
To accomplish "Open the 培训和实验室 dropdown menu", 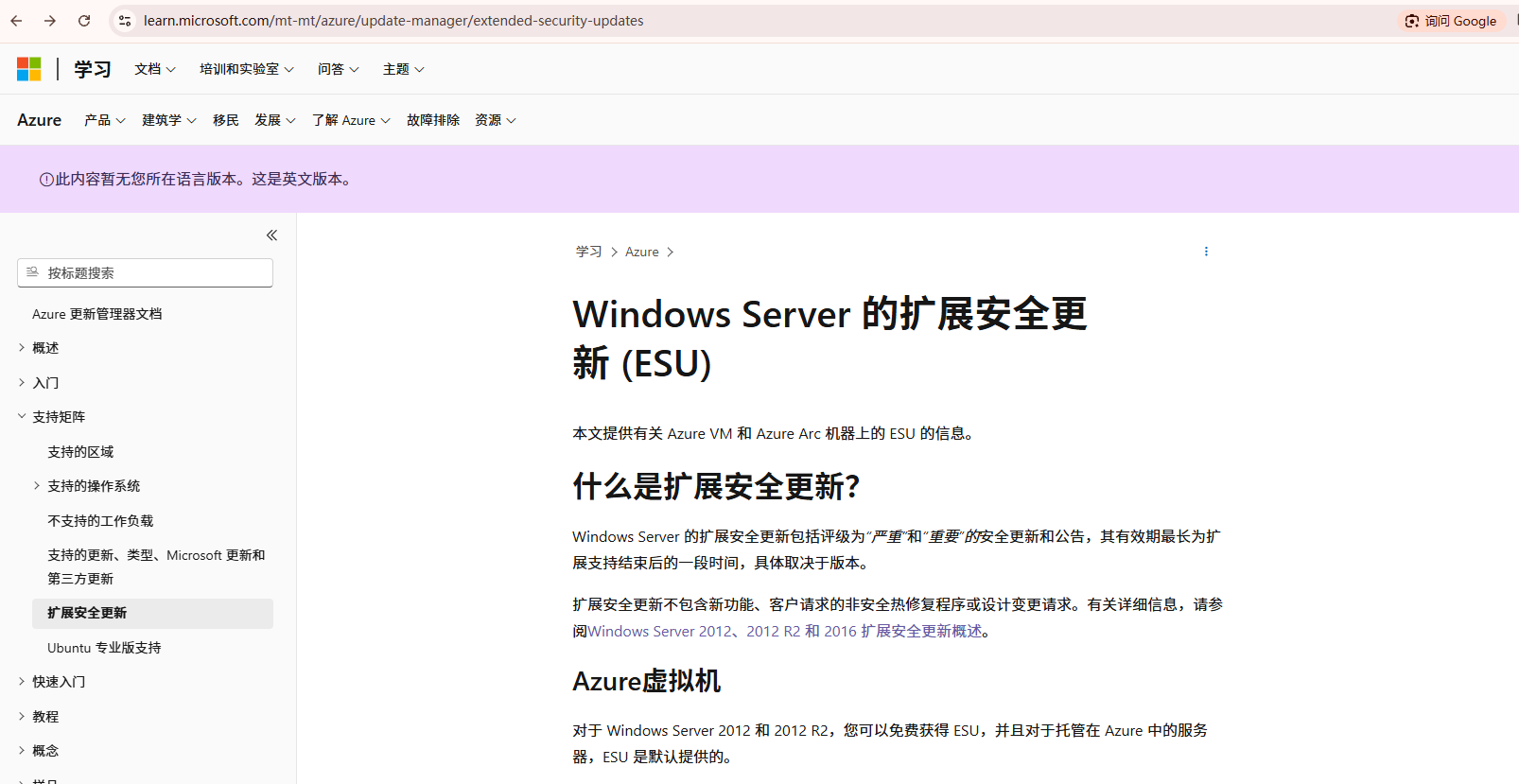I will (x=247, y=69).
